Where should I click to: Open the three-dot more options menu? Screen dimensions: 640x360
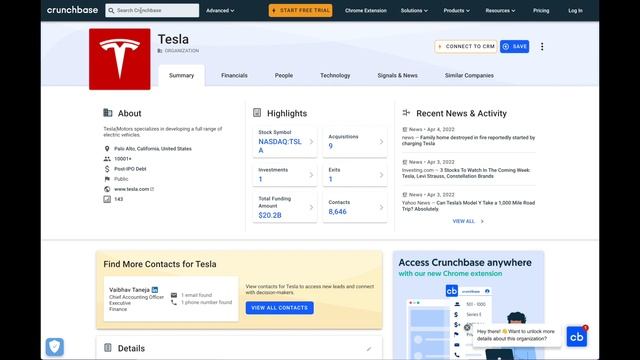(x=542, y=47)
